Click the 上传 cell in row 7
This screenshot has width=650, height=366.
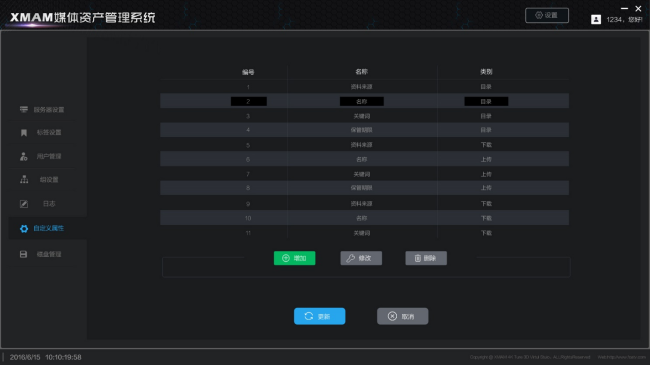point(486,174)
